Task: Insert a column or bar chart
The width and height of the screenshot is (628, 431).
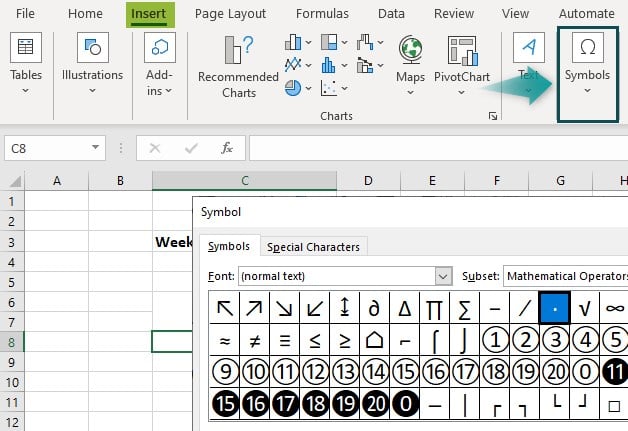Action: (x=293, y=42)
